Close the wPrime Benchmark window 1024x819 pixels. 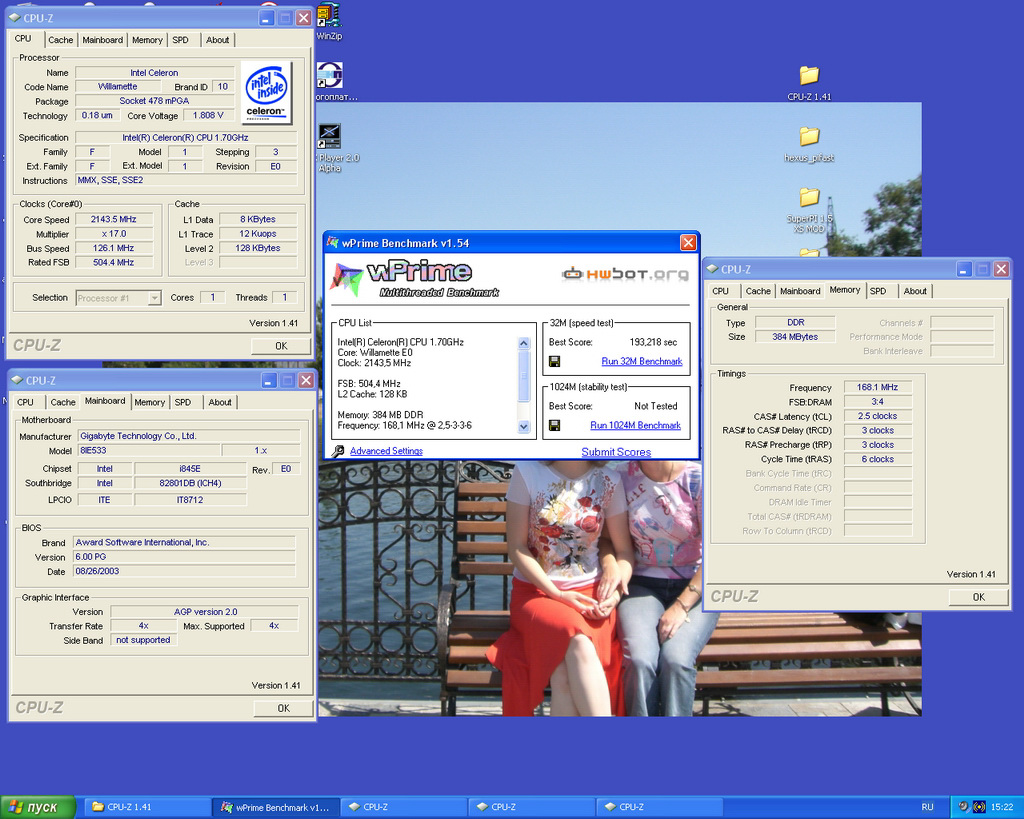688,243
